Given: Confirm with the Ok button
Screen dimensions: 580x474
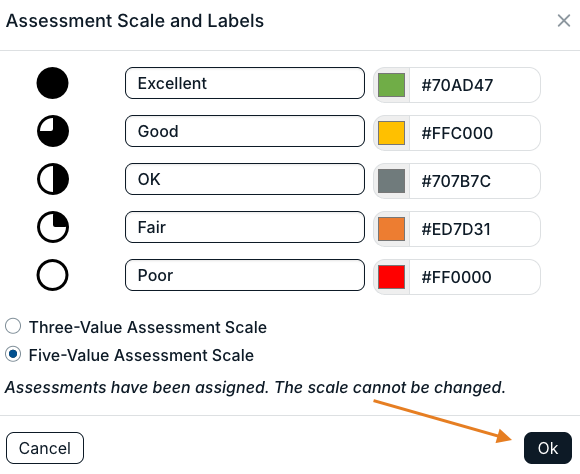Looking at the screenshot, I should coord(548,448).
